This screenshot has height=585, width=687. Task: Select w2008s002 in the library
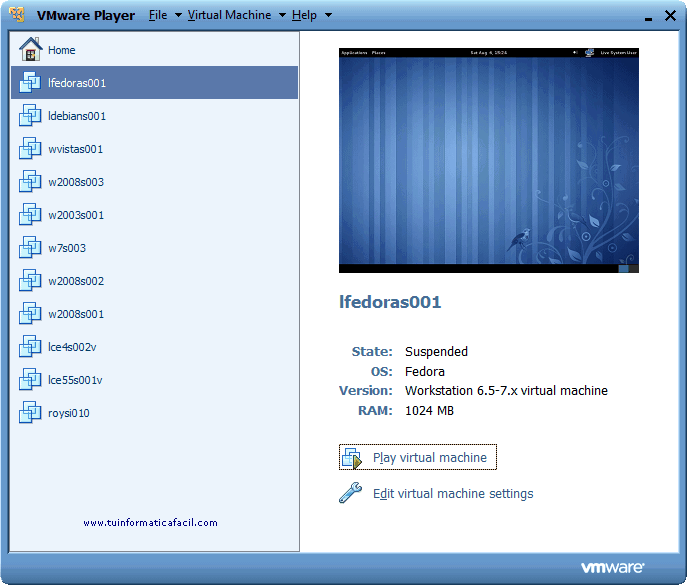[154, 280]
